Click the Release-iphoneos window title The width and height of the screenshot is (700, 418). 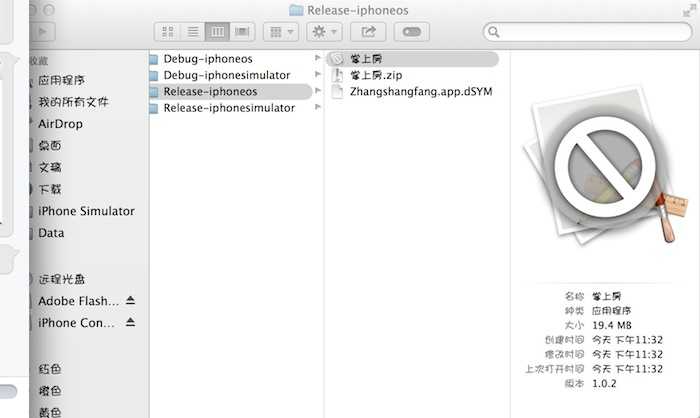click(357, 10)
